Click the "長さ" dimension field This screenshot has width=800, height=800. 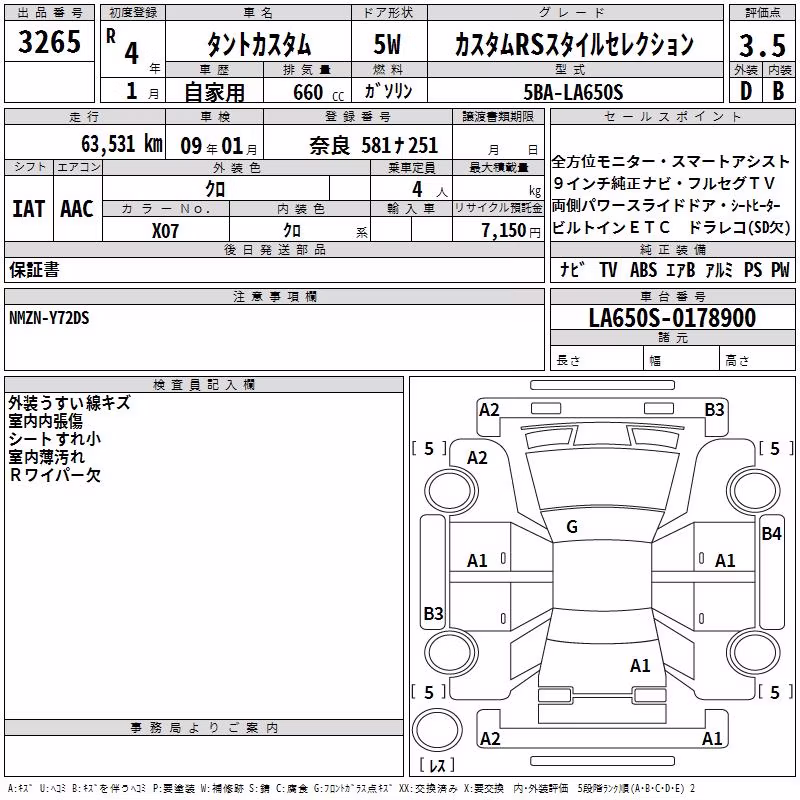(x=596, y=360)
